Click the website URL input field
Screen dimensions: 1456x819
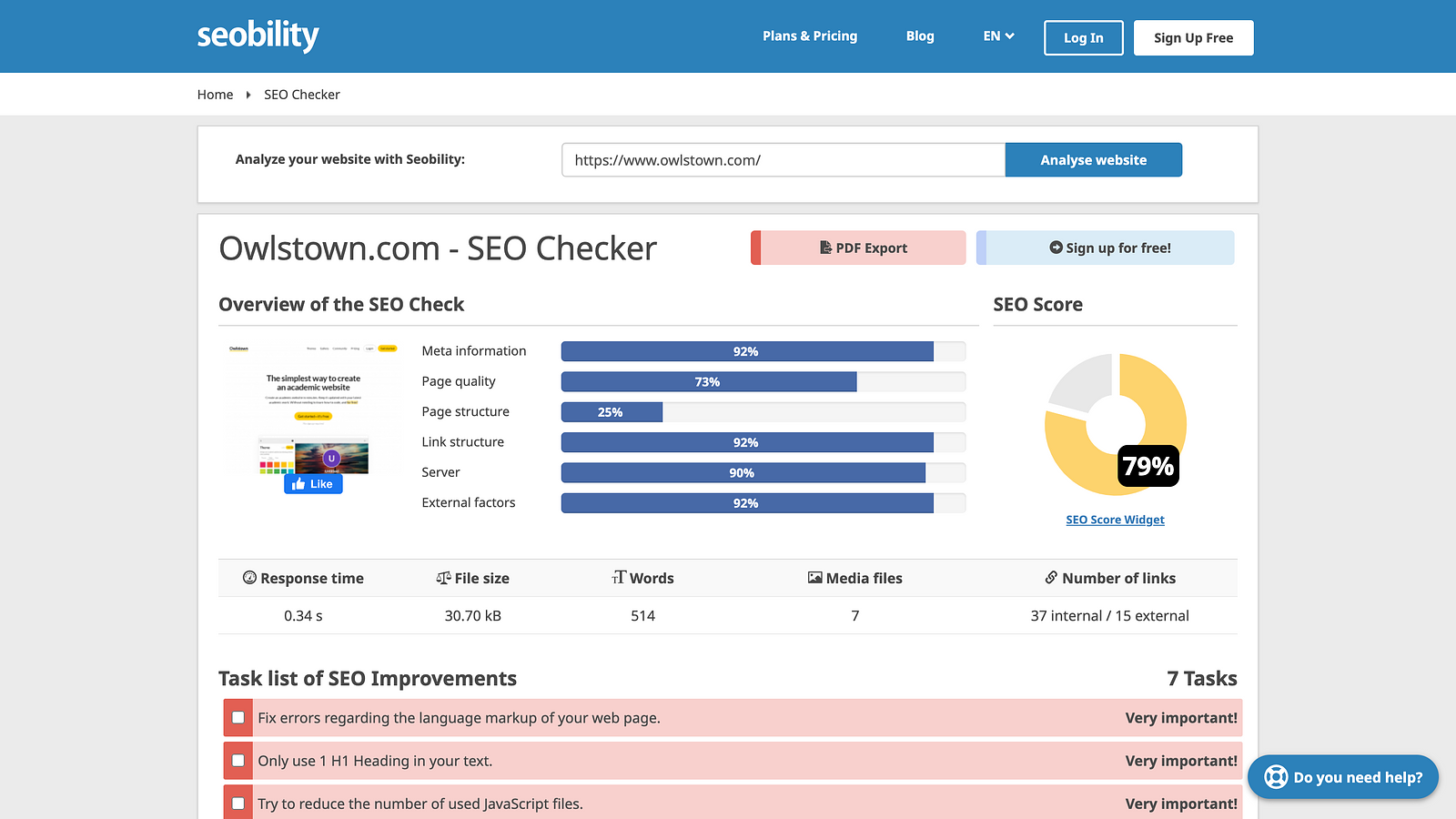[x=784, y=160]
